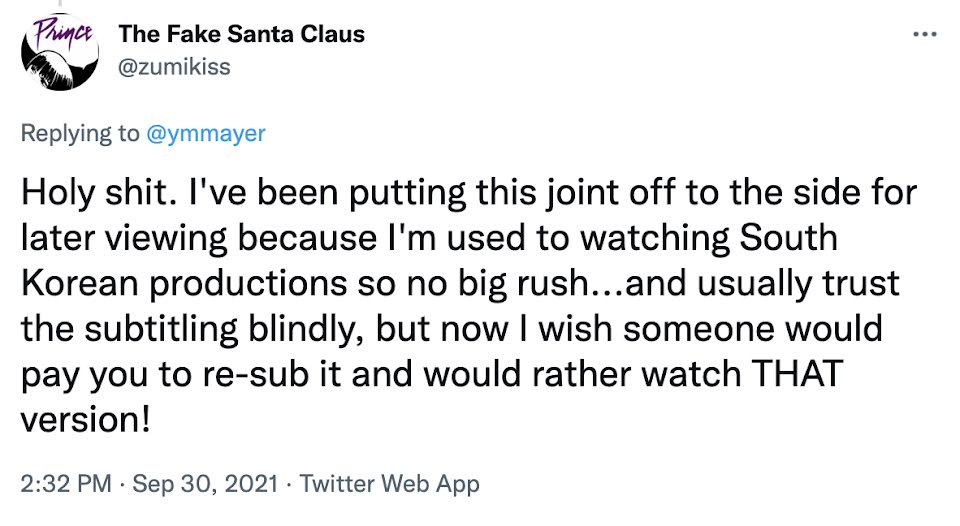Screen dimensions: 960x526
Task: Click the 2:32 PM timestamp
Action: (66, 485)
